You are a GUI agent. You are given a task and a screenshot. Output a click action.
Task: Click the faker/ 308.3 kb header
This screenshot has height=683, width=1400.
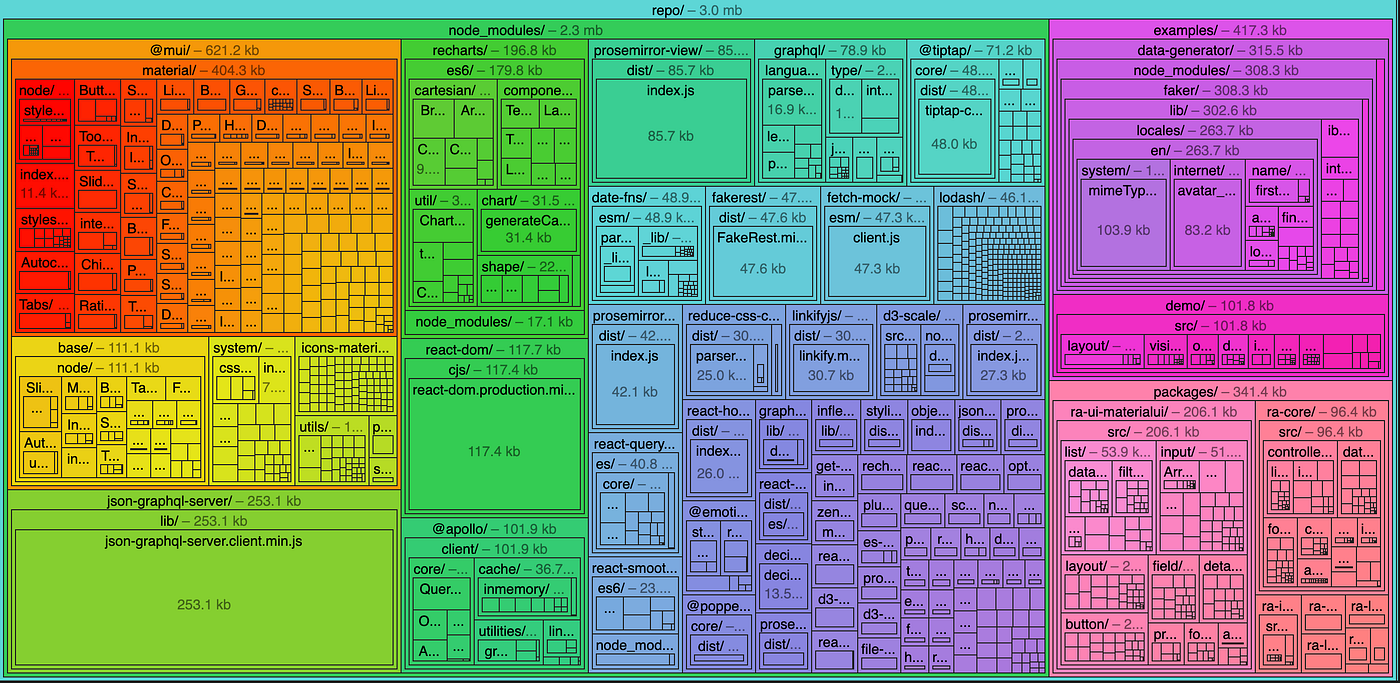click(x=1215, y=90)
